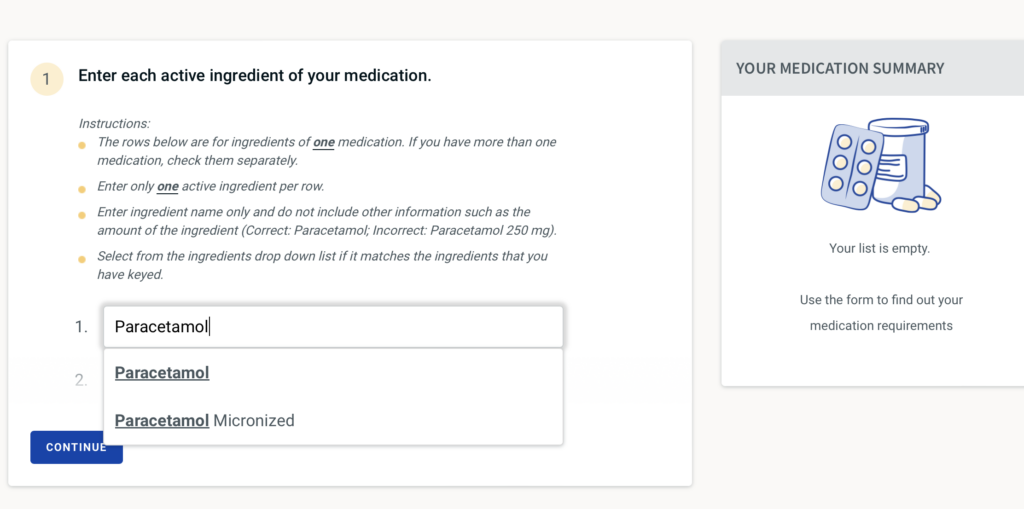Viewport: 1024px width, 509px height.
Task: Click the row number "2." label
Action: [x=81, y=380]
